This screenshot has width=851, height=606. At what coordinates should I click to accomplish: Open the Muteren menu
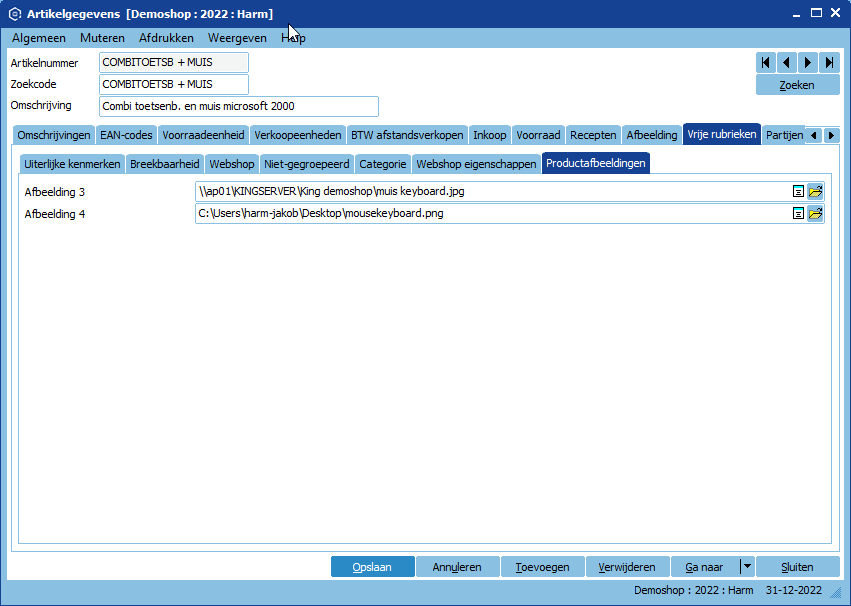click(x=102, y=38)
